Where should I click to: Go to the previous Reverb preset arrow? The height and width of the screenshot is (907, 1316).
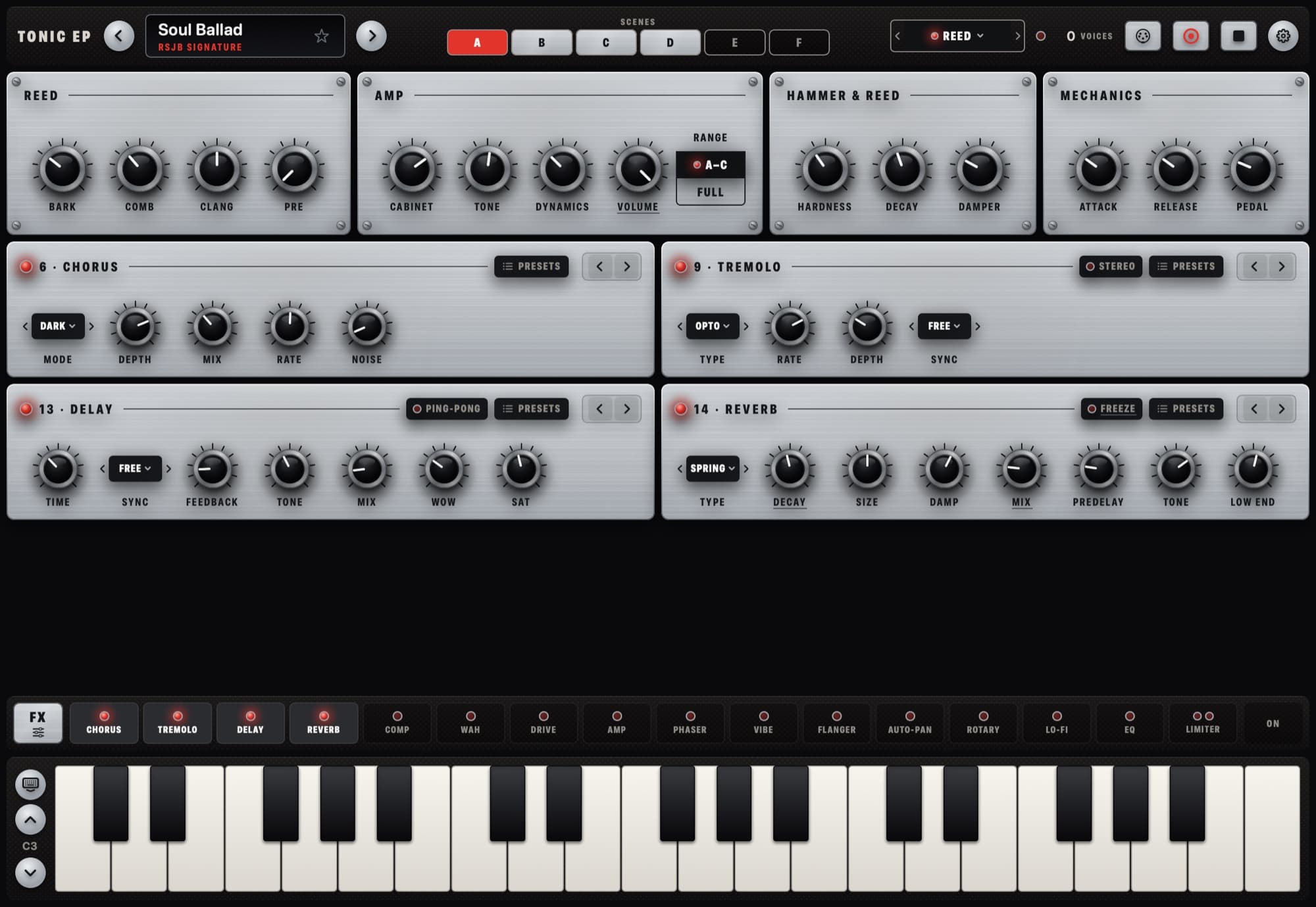[x=1254, y=409]
